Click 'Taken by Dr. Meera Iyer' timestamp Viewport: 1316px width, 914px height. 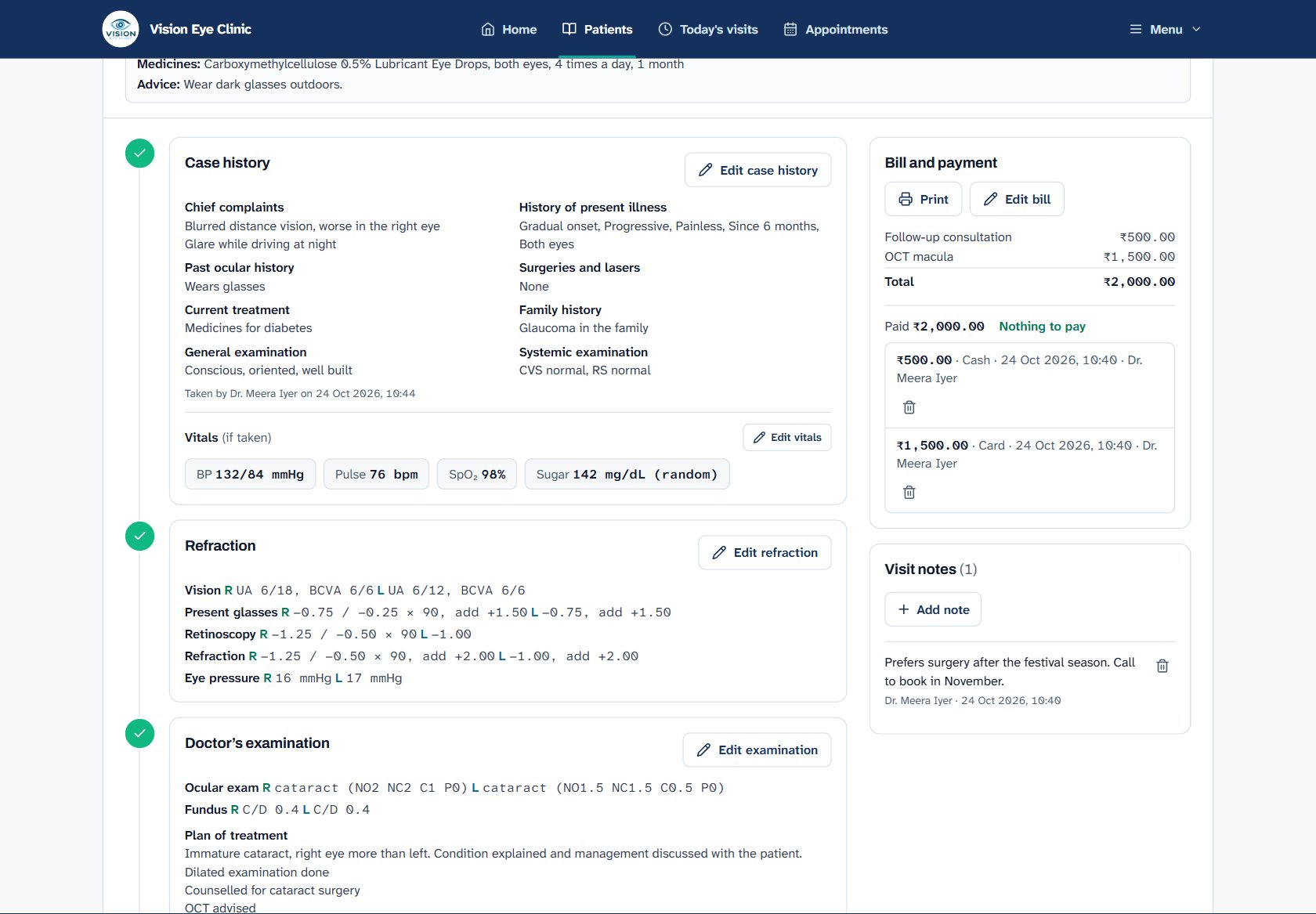pos(300,394)
